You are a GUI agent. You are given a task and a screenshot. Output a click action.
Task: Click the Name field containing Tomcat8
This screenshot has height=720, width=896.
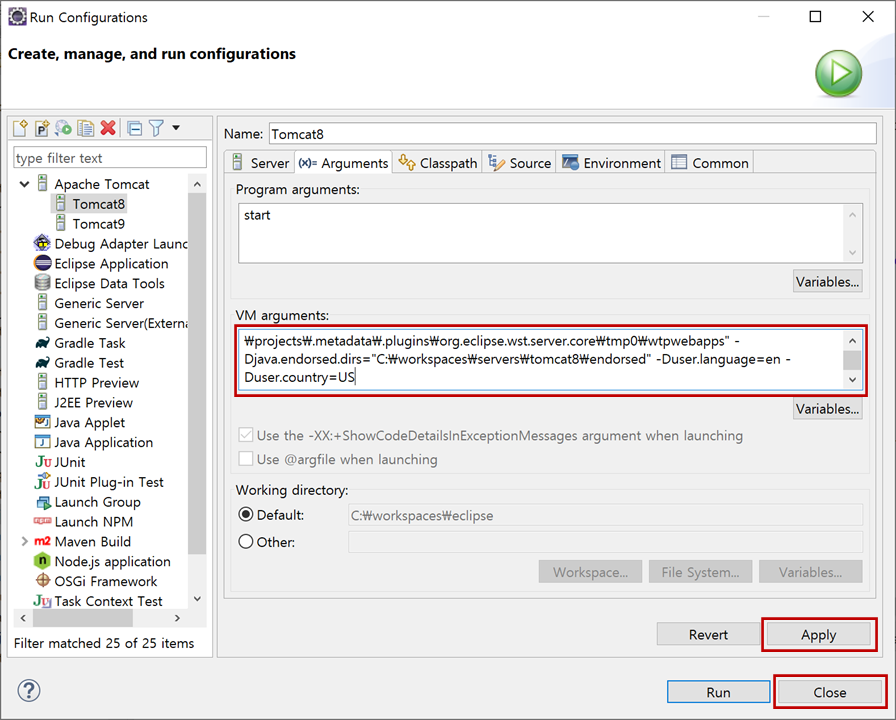(x=573, y=134)
